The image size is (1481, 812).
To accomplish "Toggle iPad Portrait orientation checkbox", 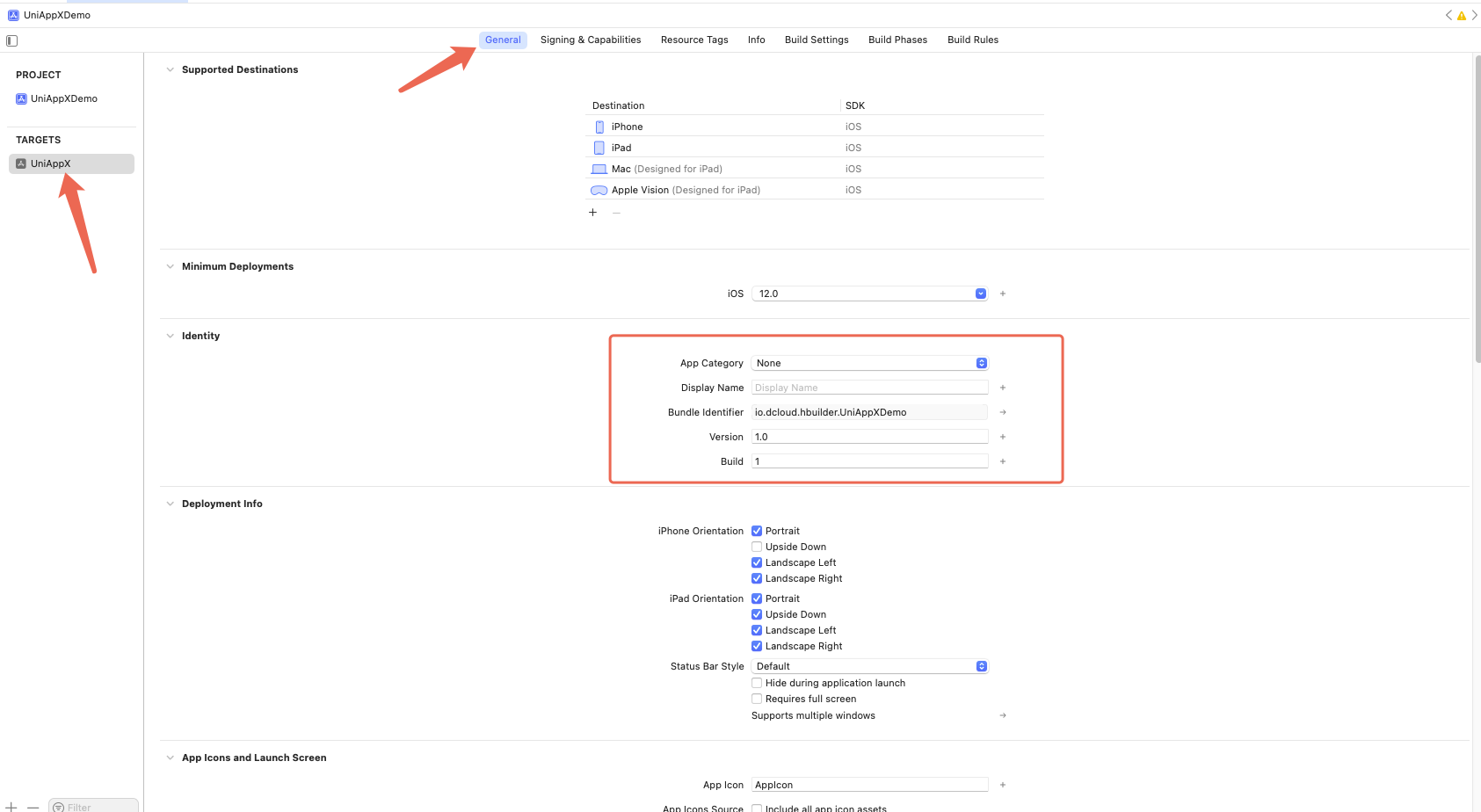I will click(757, 598).
